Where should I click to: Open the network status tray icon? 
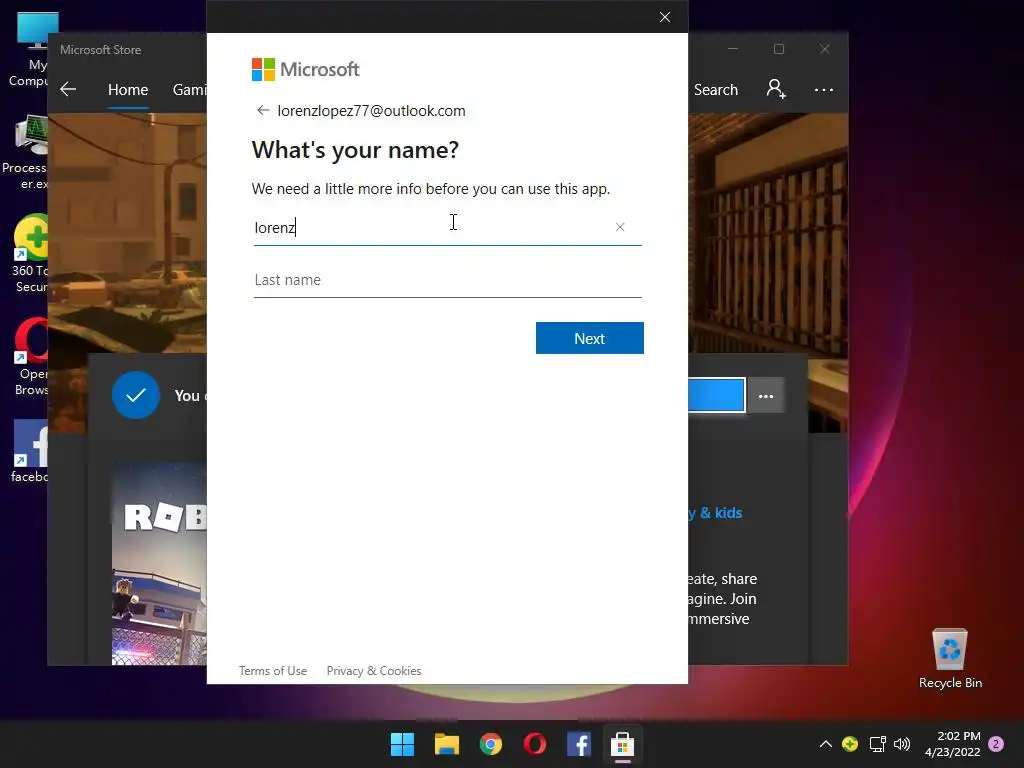point(877,744)
